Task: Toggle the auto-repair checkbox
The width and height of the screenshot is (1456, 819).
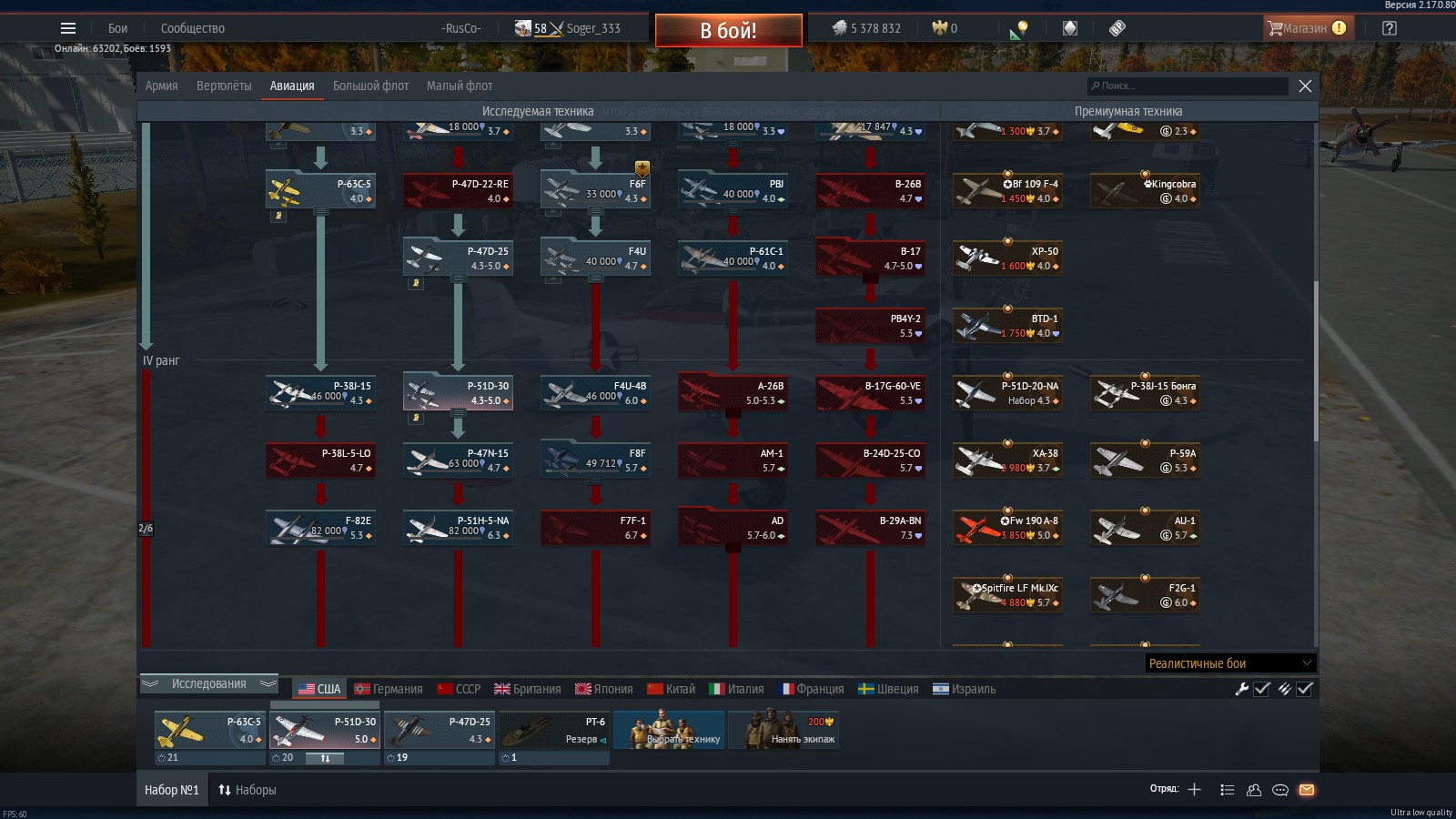Action: click(x=1262, y=689)
